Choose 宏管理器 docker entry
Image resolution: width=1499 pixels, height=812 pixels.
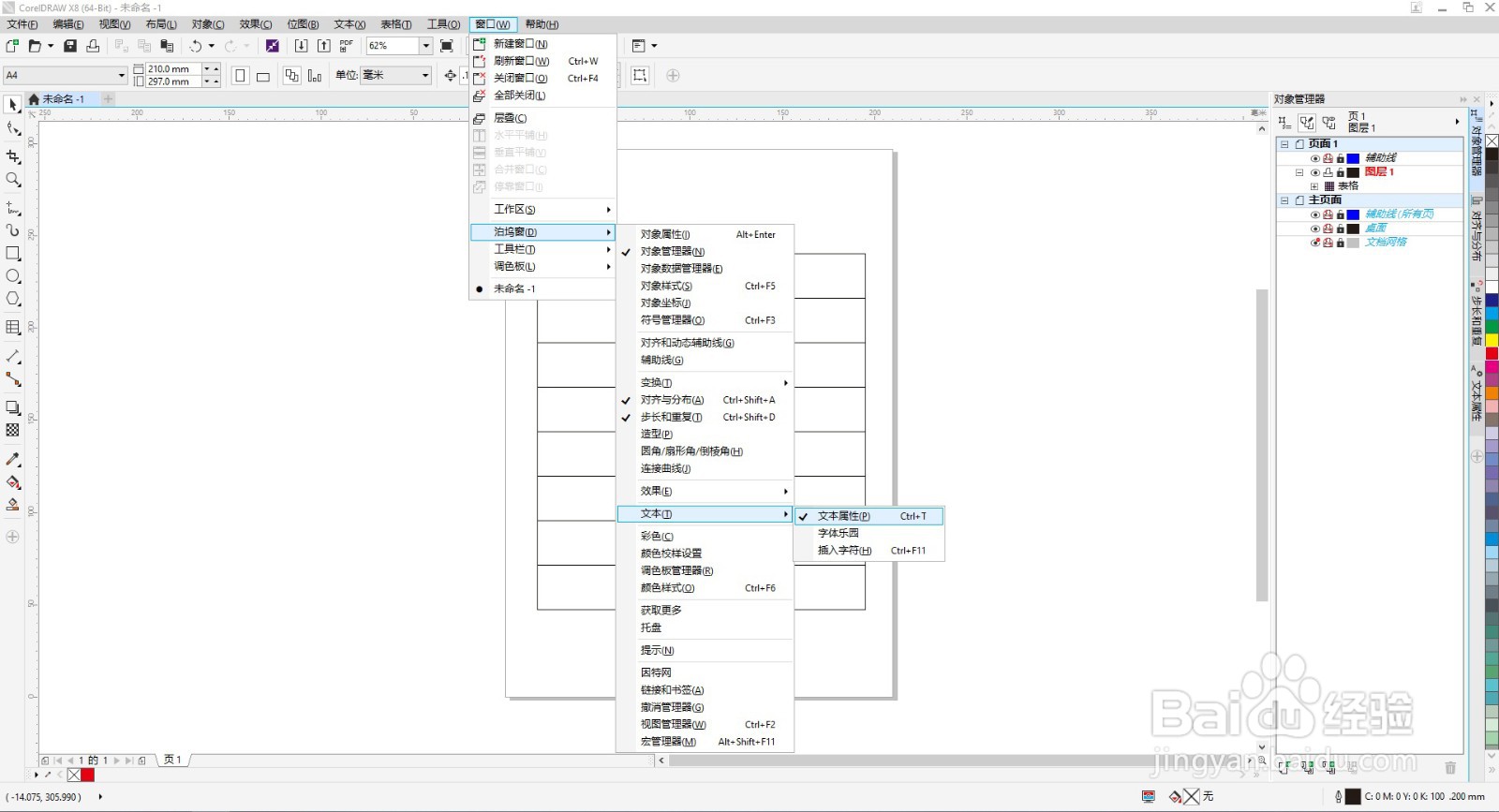[x=705, y=742]
